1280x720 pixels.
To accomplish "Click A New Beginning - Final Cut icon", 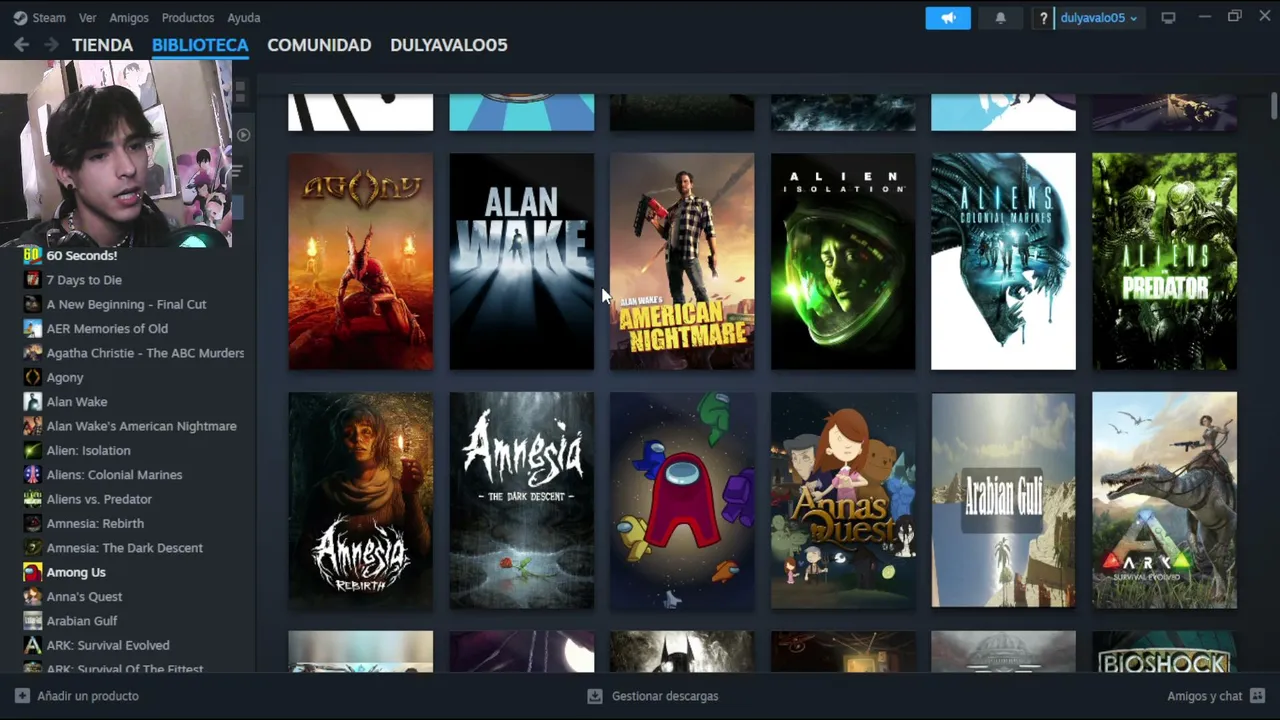I will [x=33, y=304].
